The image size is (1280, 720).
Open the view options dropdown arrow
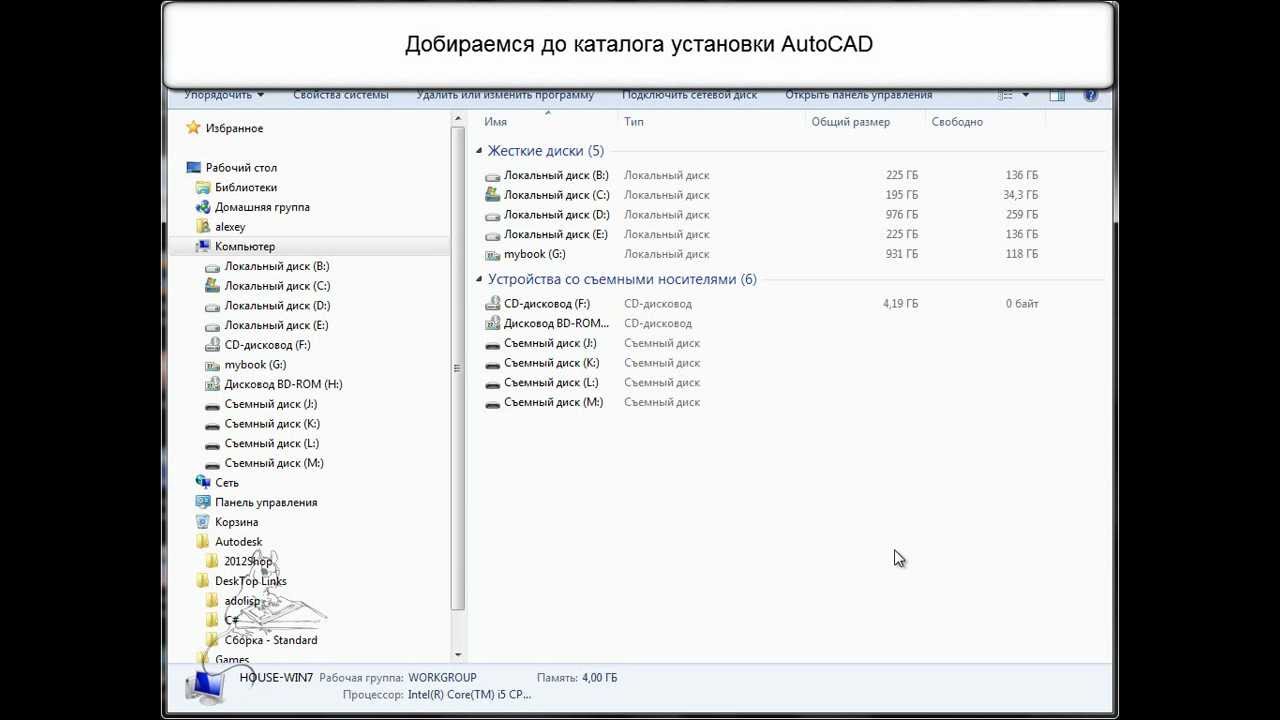1025,95
